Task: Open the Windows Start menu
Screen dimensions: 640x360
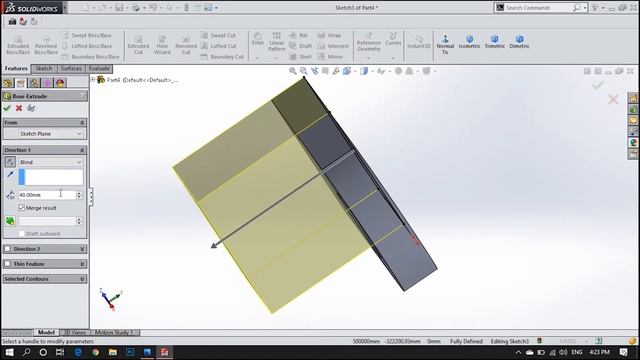Action: [x=9, y=352]
